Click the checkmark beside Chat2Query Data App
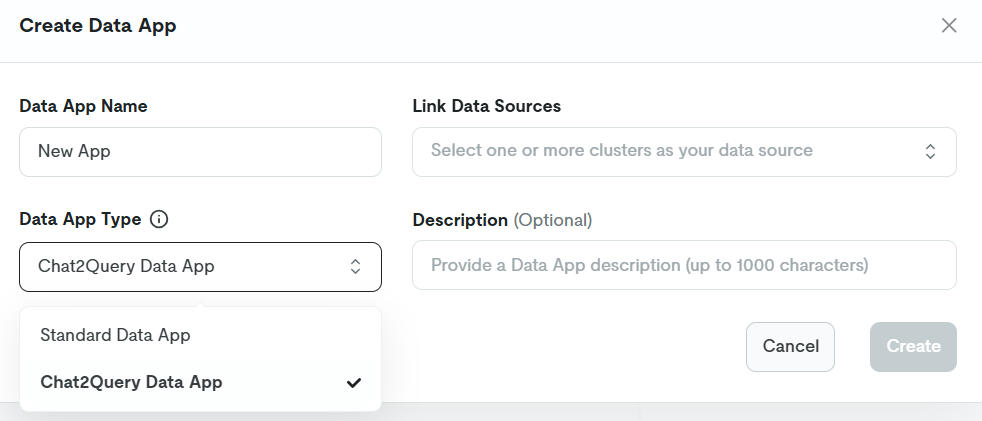The image size is (982, 421). (353, 382)
